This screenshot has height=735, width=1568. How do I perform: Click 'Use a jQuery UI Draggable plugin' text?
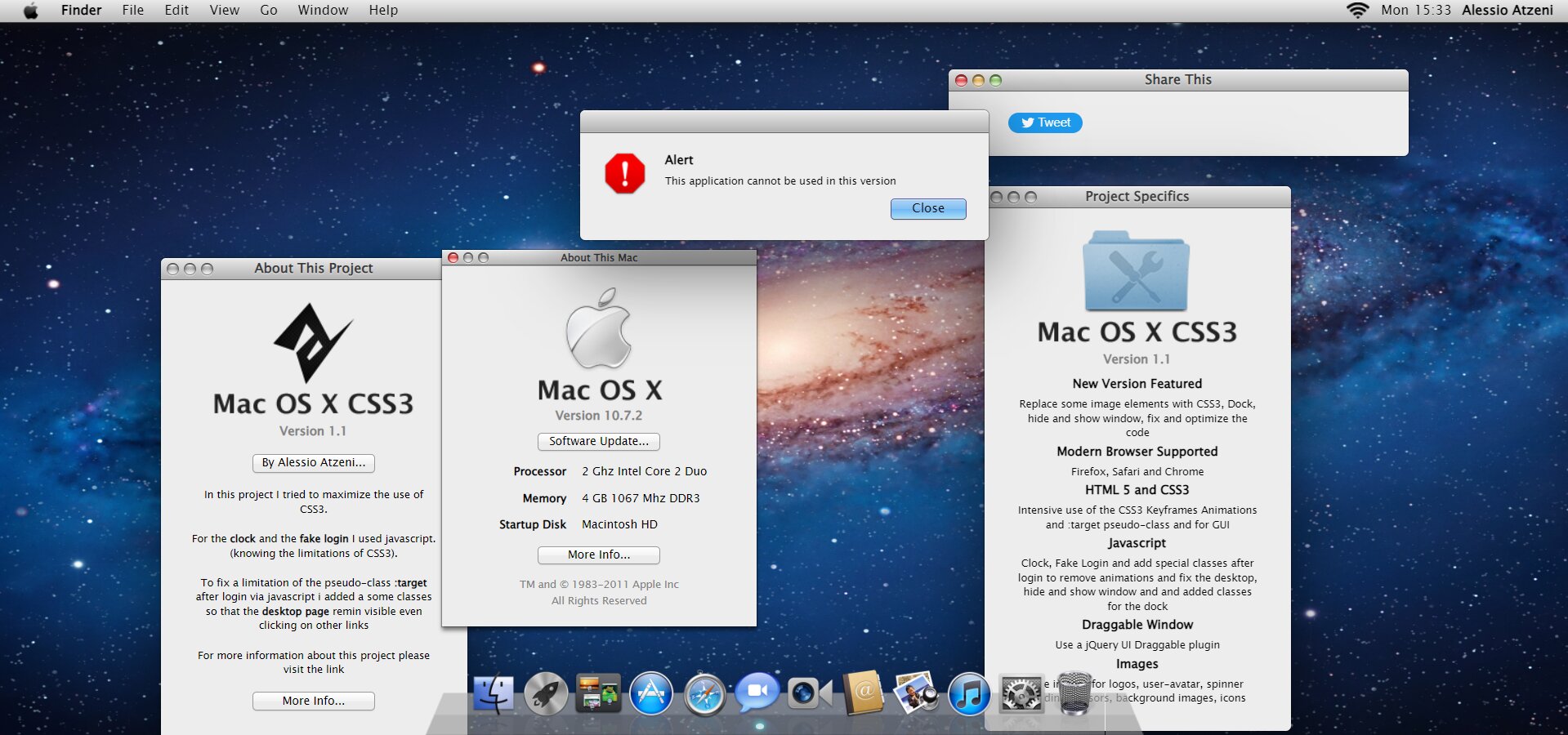[1137, 645]
